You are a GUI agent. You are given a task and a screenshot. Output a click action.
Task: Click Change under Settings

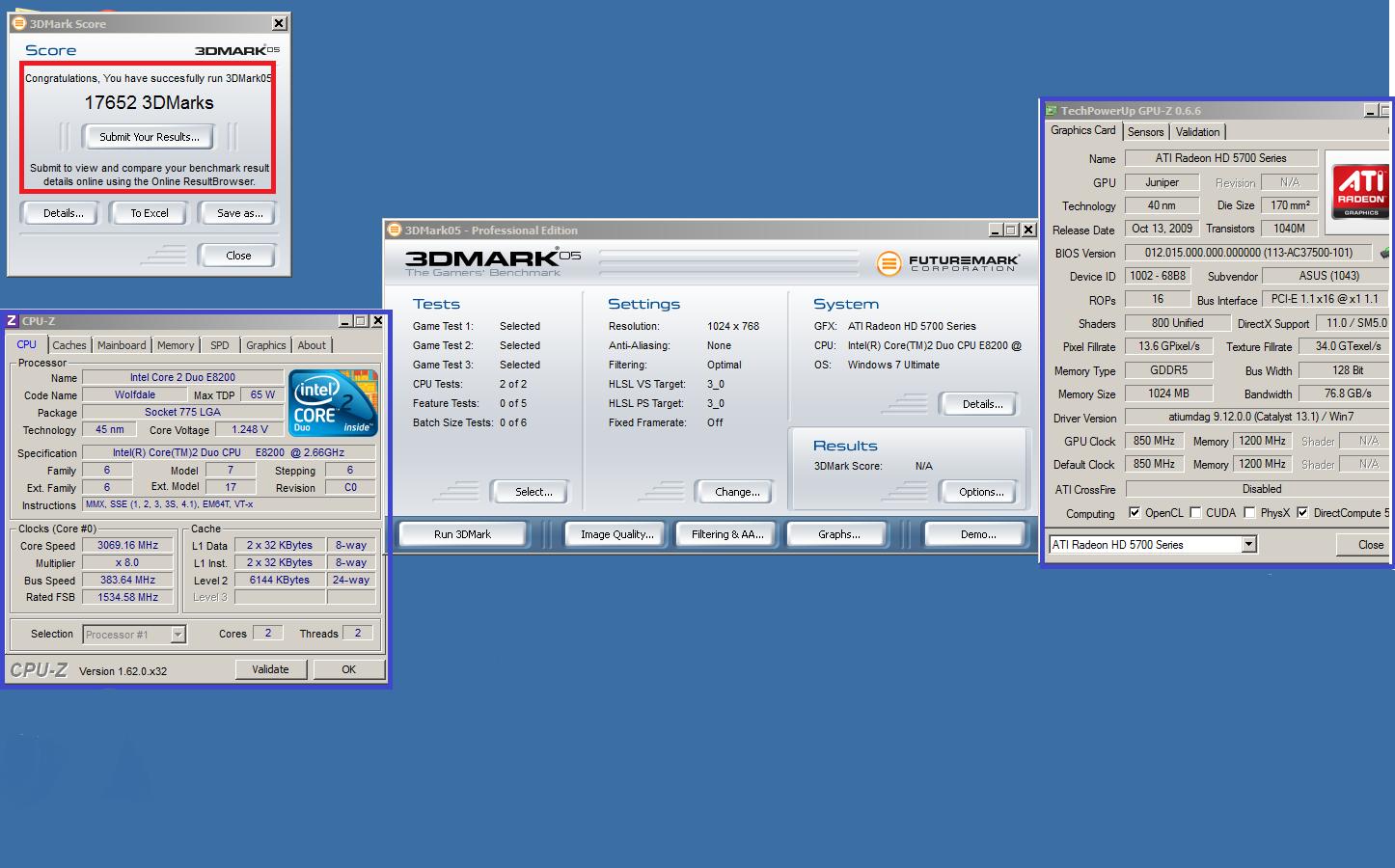737,492
